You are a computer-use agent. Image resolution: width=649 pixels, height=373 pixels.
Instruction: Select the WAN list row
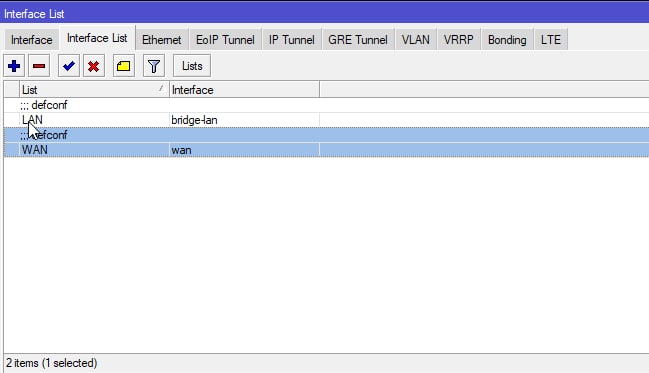(326, 150)
